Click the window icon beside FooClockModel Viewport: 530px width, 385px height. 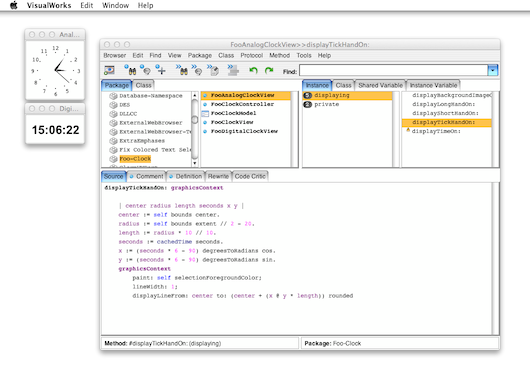tap(205, 113)
